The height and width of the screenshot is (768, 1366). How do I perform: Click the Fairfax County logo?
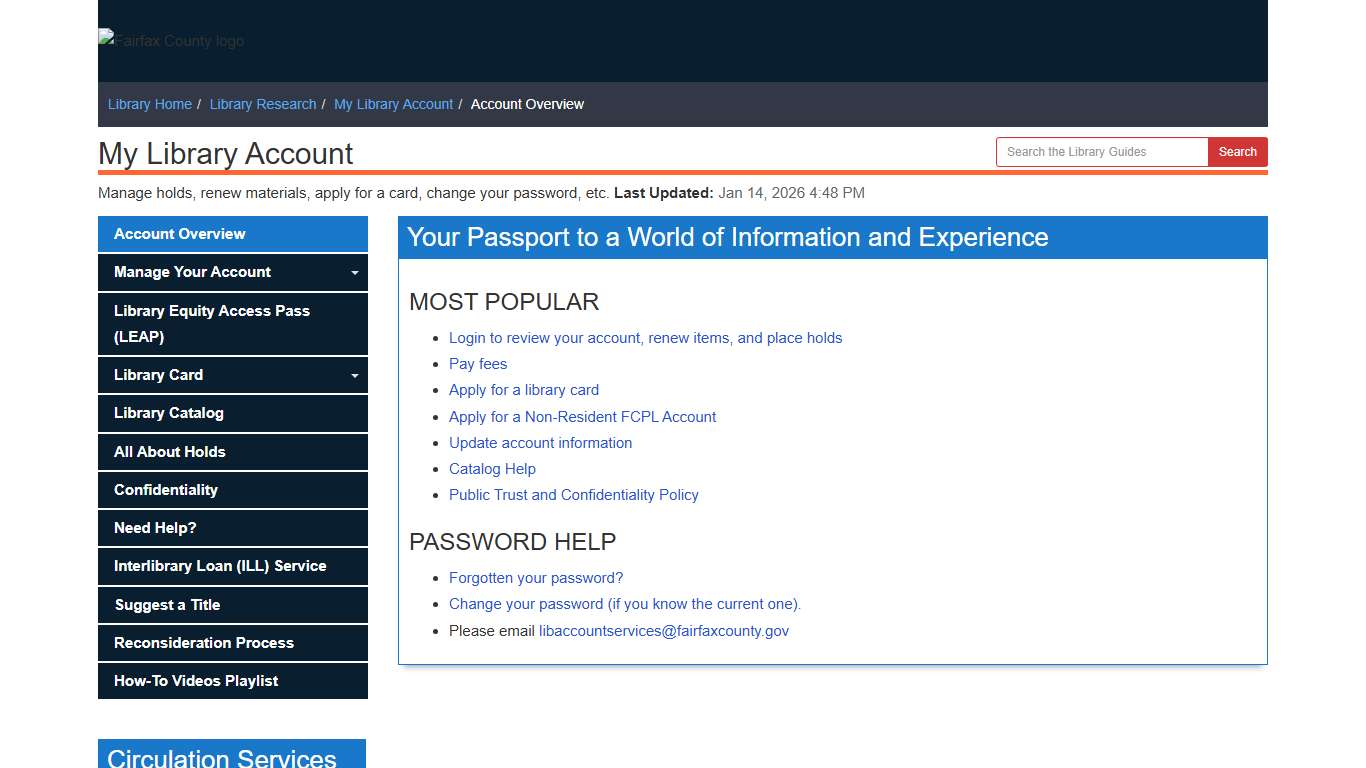click(x=170, y=41)
